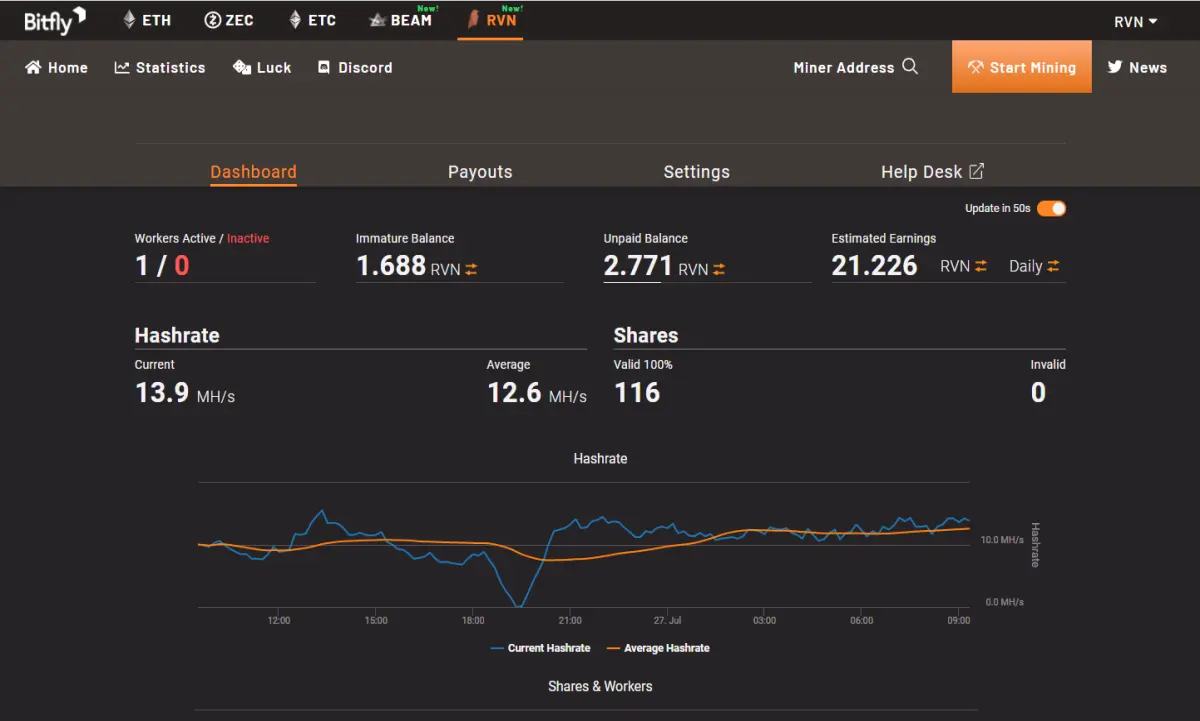Viewport: 1200px width, 721px height.
Task: Toggle the auto-update switch
Action: 1051,208
